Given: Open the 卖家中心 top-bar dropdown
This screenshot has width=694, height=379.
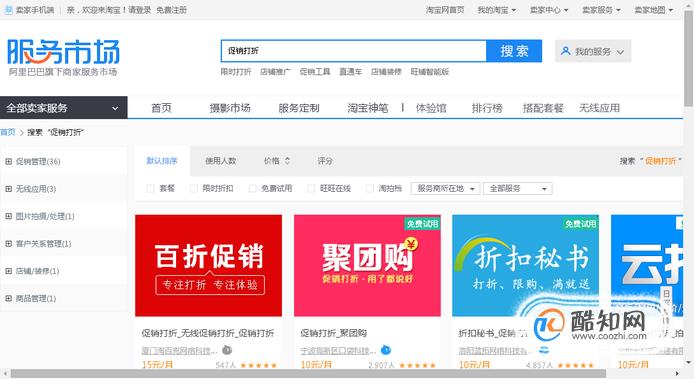Looking at the screenshot, I should click(549, 10).
